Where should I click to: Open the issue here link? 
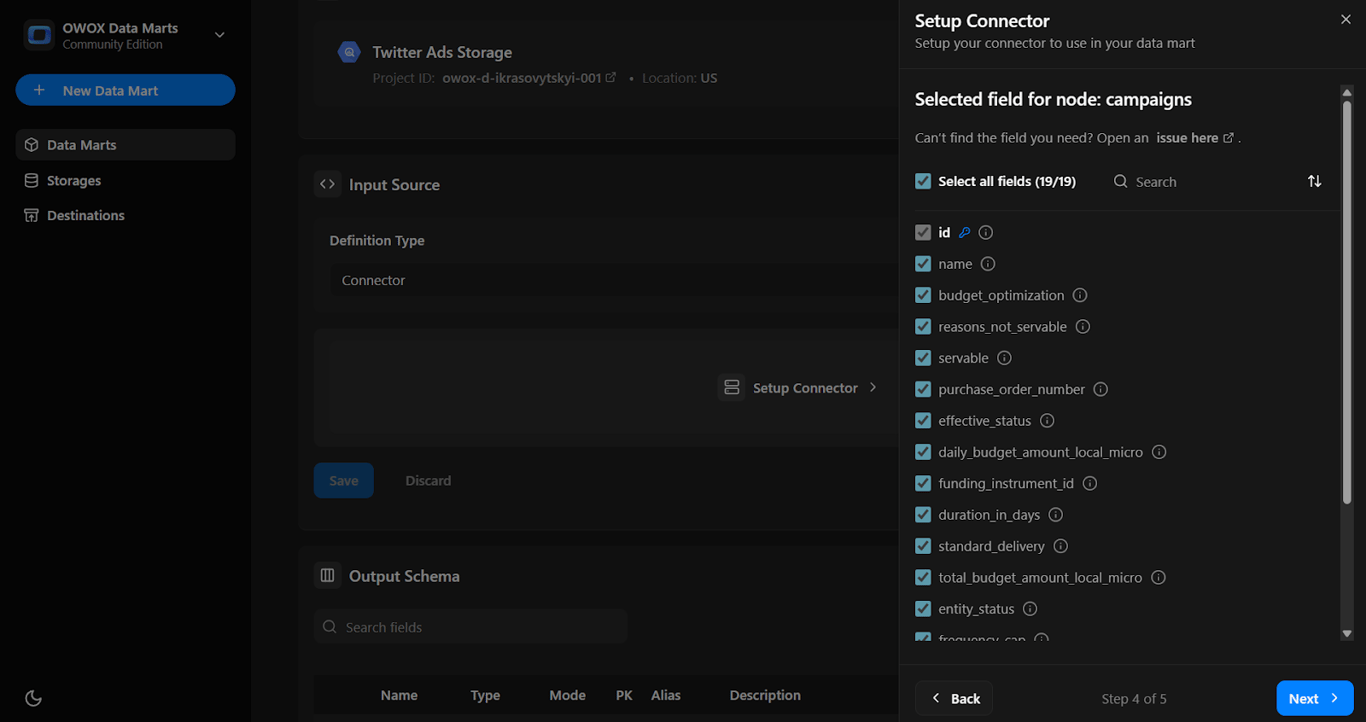click(1194, 138)
